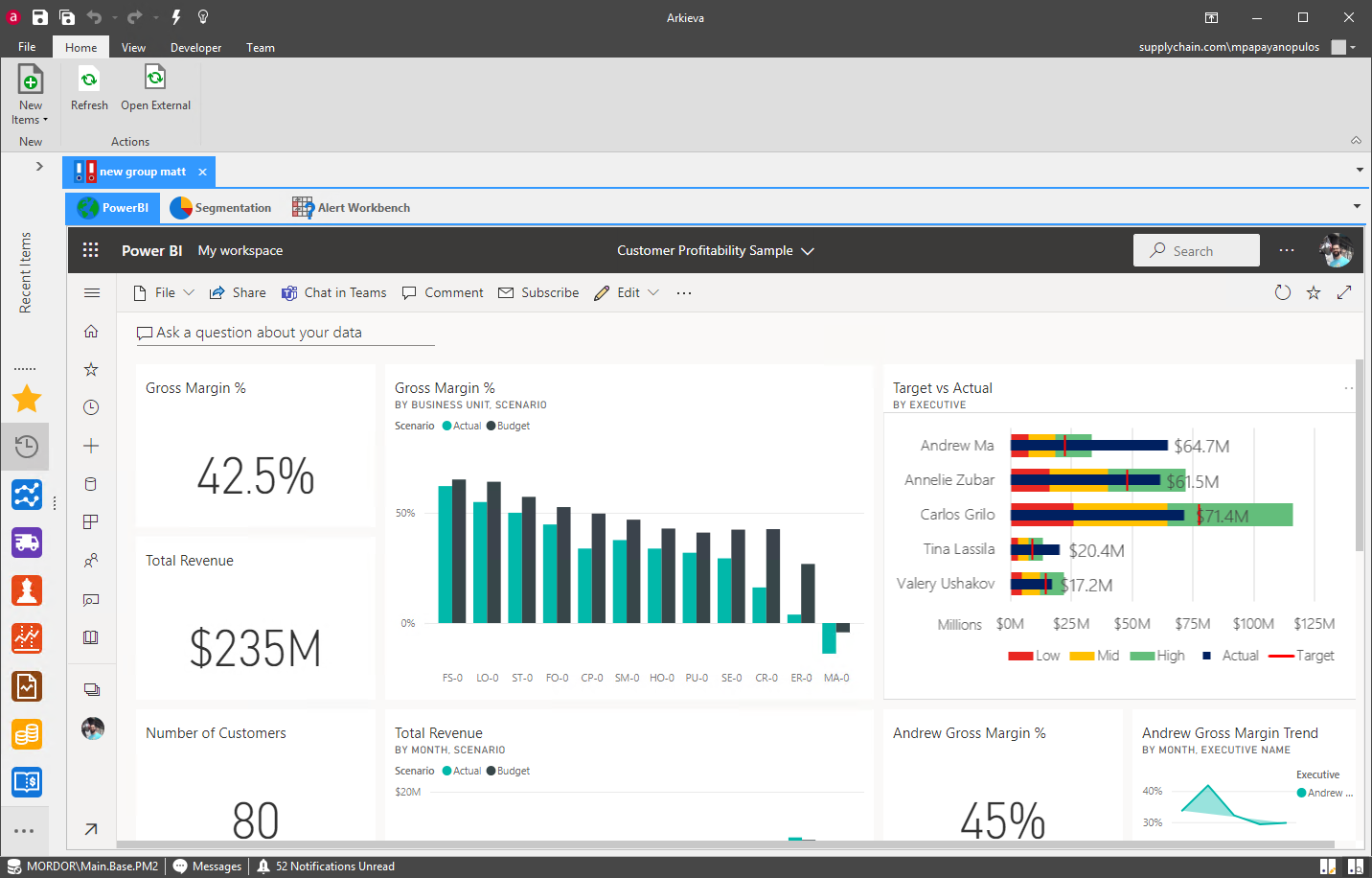The width and height of the screenshot is (1372, 878).
Task: Click the Share button
Action: [238, 292]
